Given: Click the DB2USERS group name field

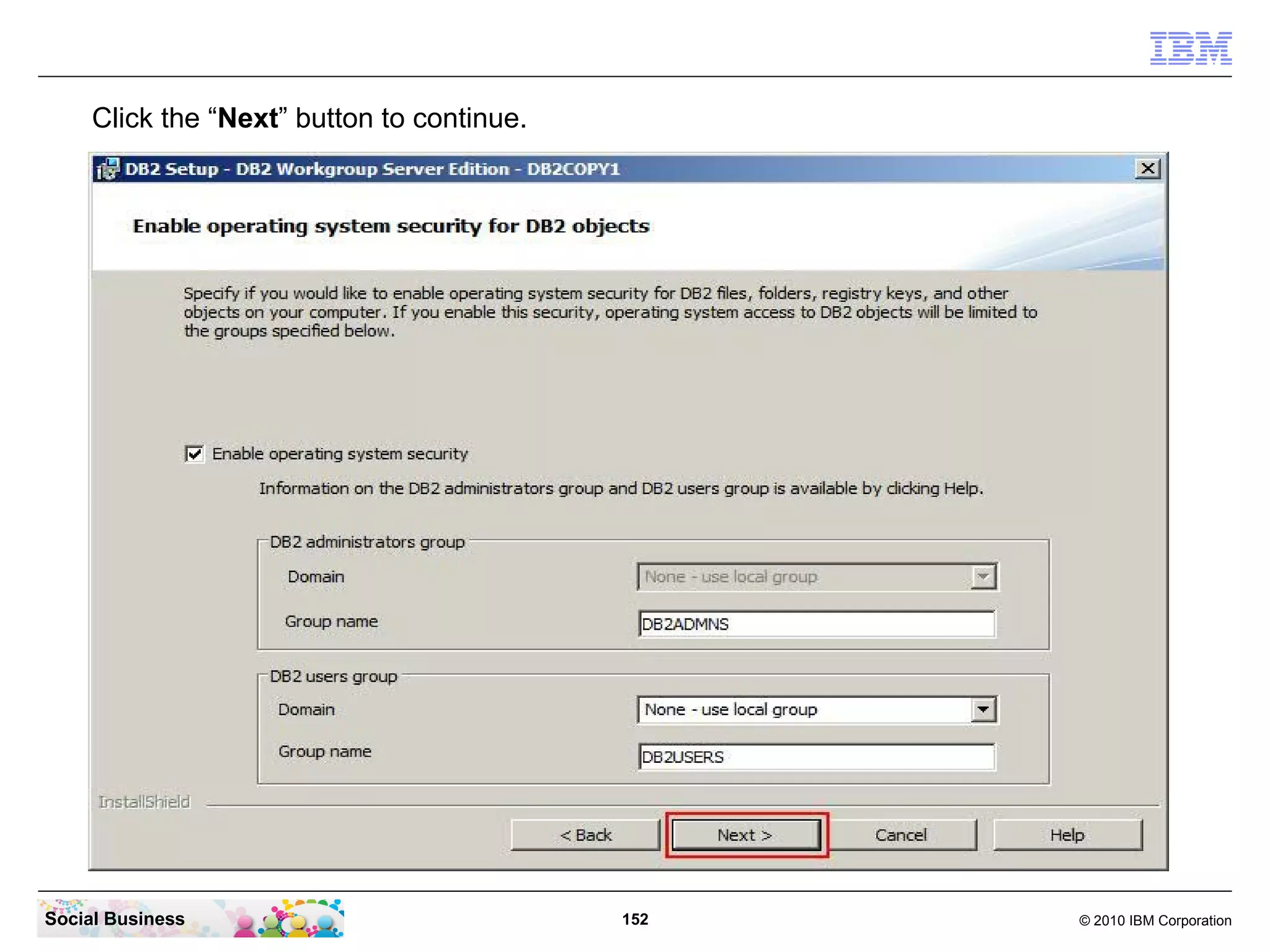Looking at the screenshot, I should (x=817, y=757).
